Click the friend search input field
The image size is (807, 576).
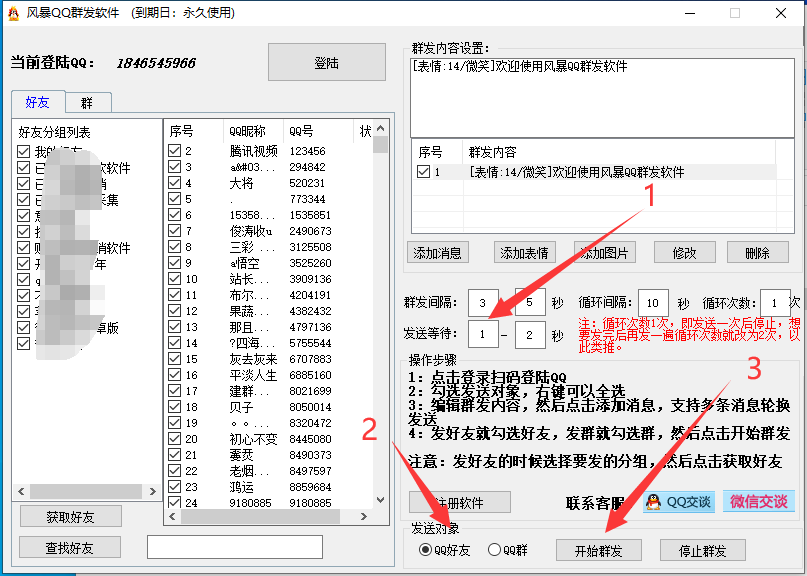(235, 547)
